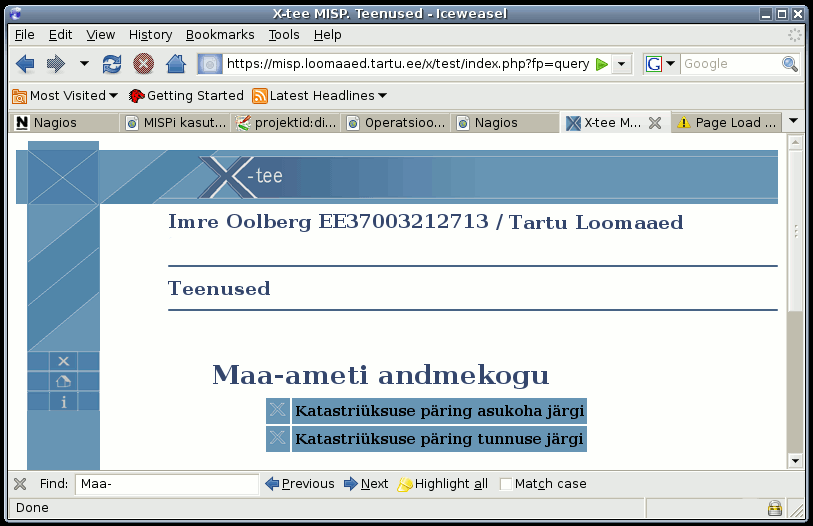Click the house icon in the sidebar
The image size is (813, 526).
[63, 381]
